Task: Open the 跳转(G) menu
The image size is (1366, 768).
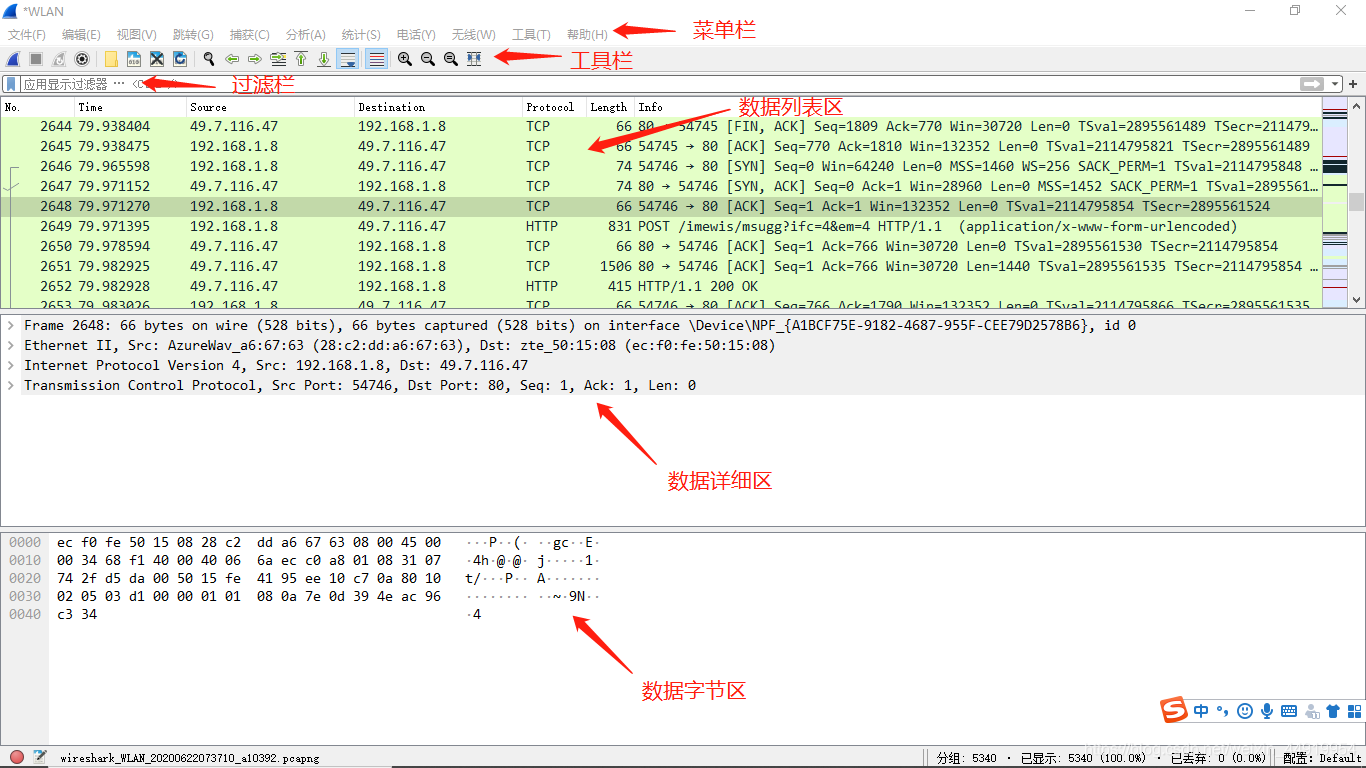Action: pyautogui.click(x=193, y=35)
